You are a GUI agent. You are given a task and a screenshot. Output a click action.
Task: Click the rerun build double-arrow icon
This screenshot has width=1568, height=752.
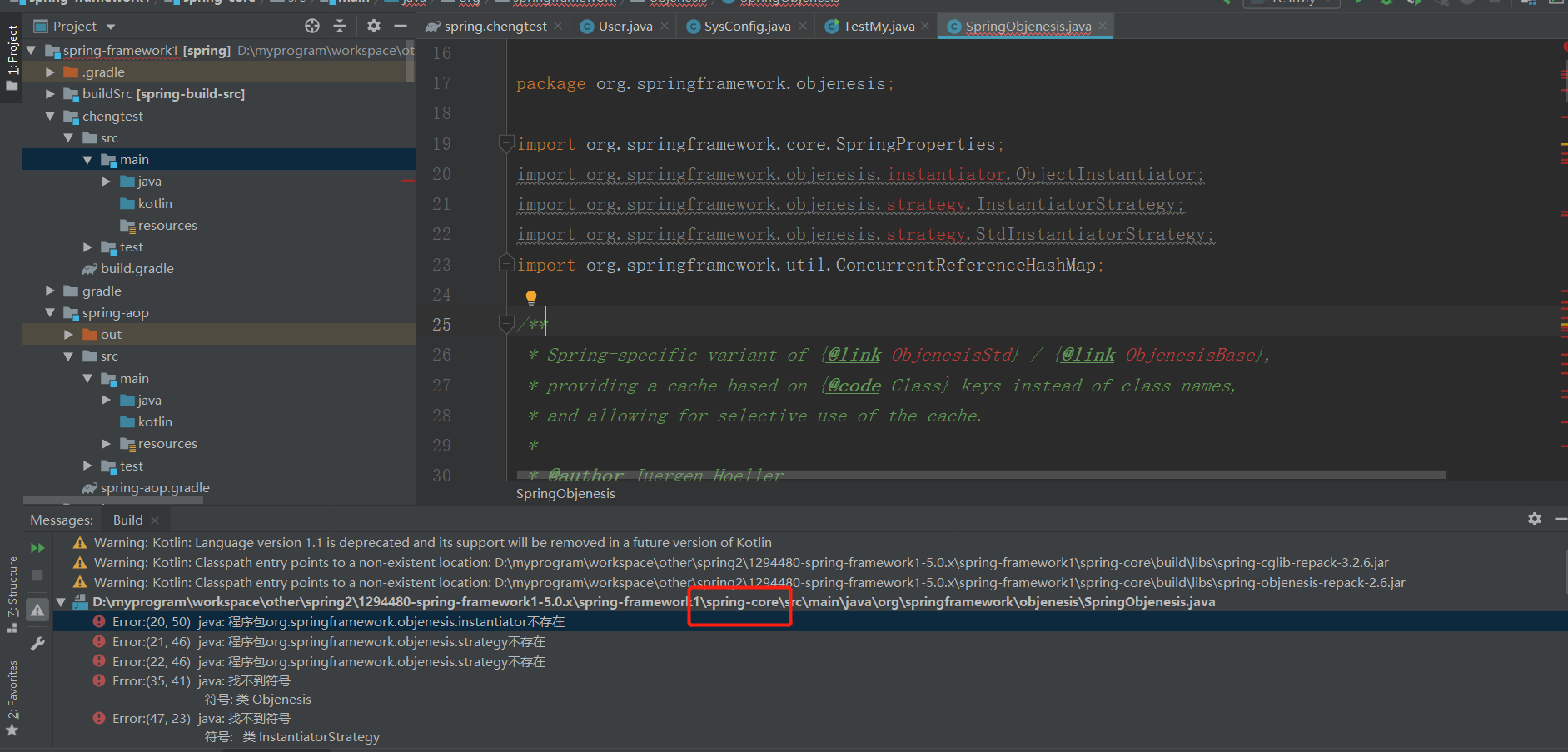37,548
